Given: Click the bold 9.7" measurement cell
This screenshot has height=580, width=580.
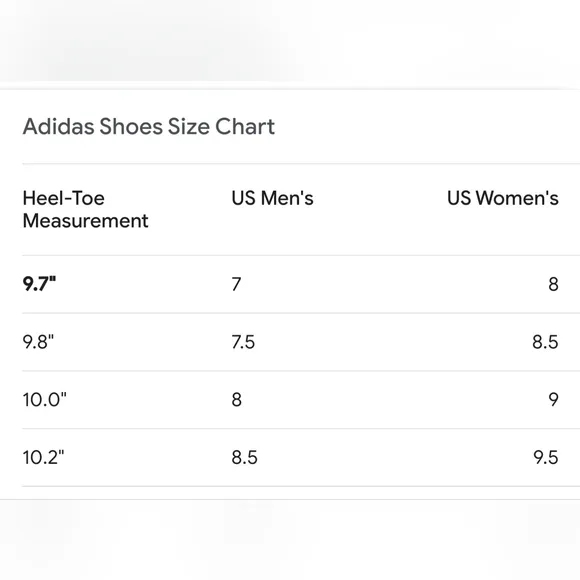Looking at the screenshot, I should [x=39, y=284].
